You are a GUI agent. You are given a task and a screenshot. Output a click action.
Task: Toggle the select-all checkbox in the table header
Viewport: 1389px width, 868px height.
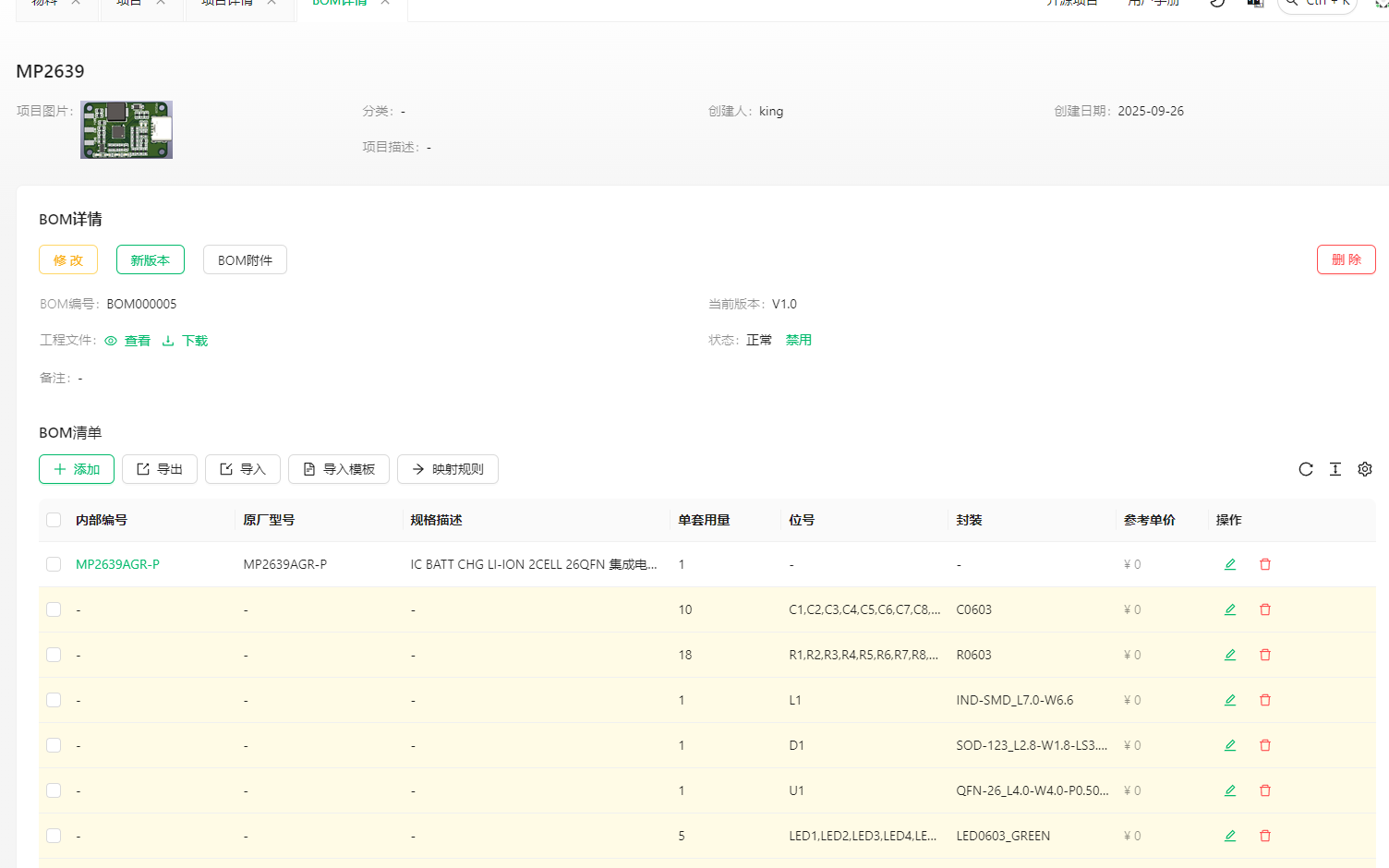(54, 520)
